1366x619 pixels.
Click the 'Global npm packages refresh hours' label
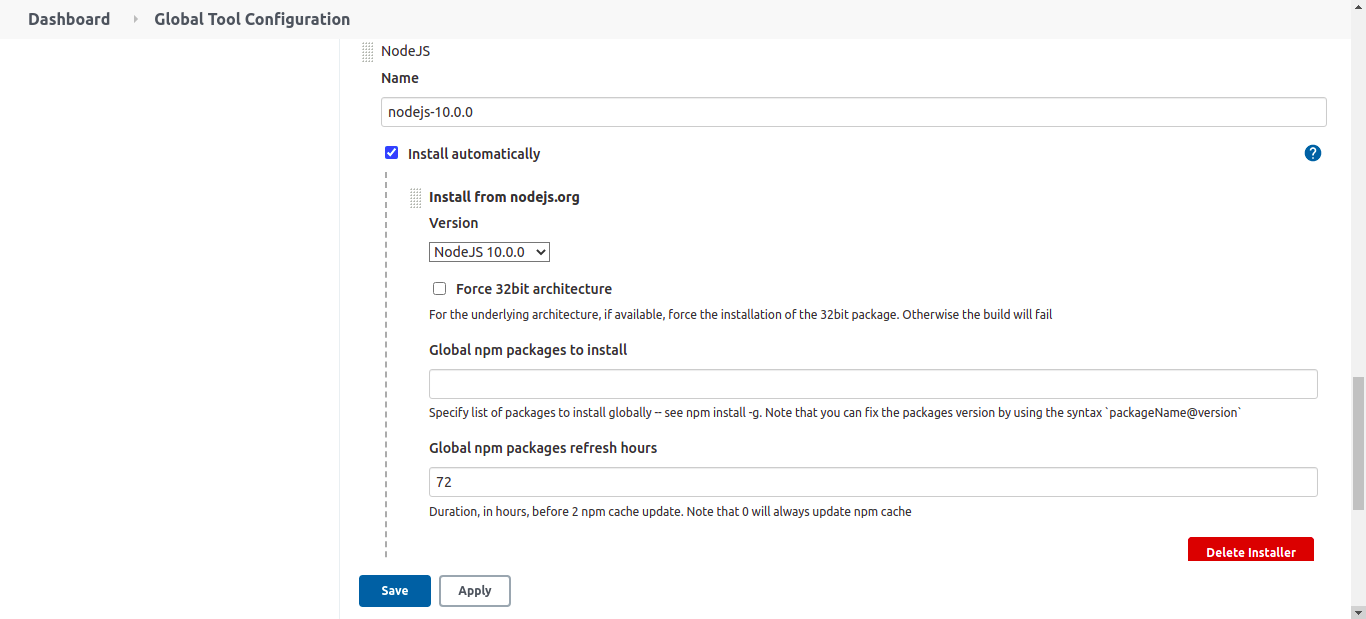tap(543, 448)
